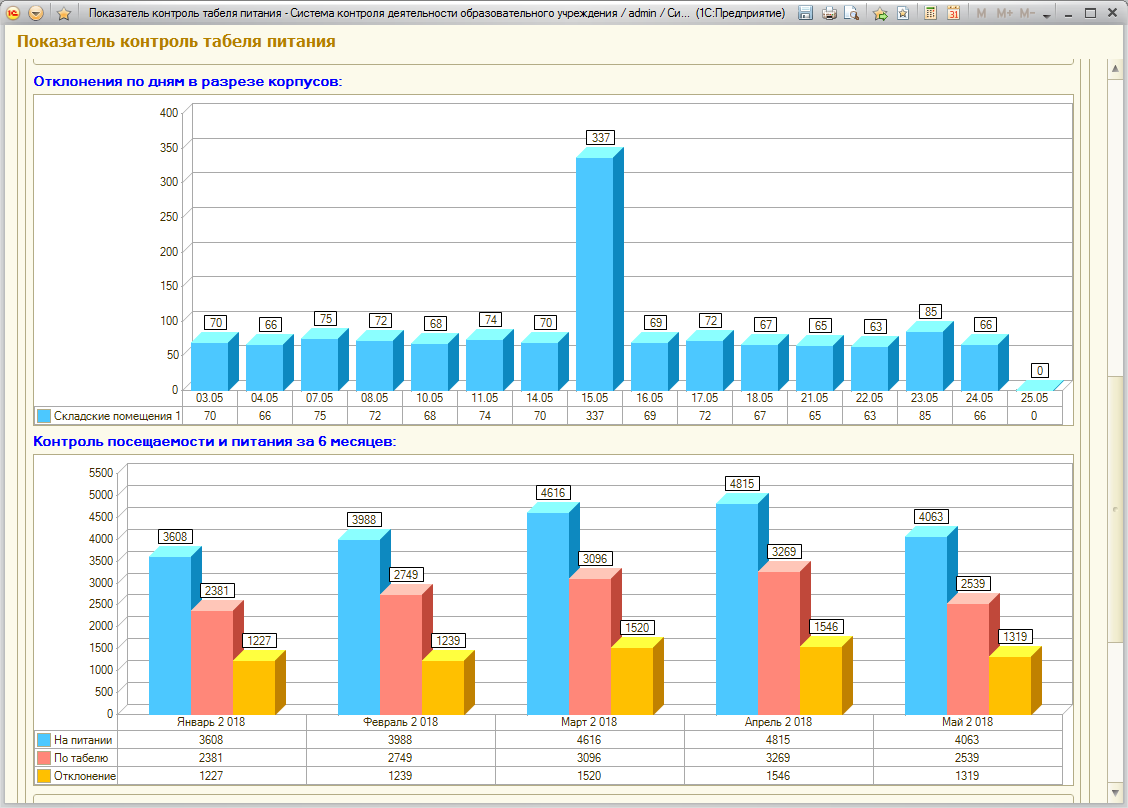Click the scrollbar up arrow

[1115, 69]
